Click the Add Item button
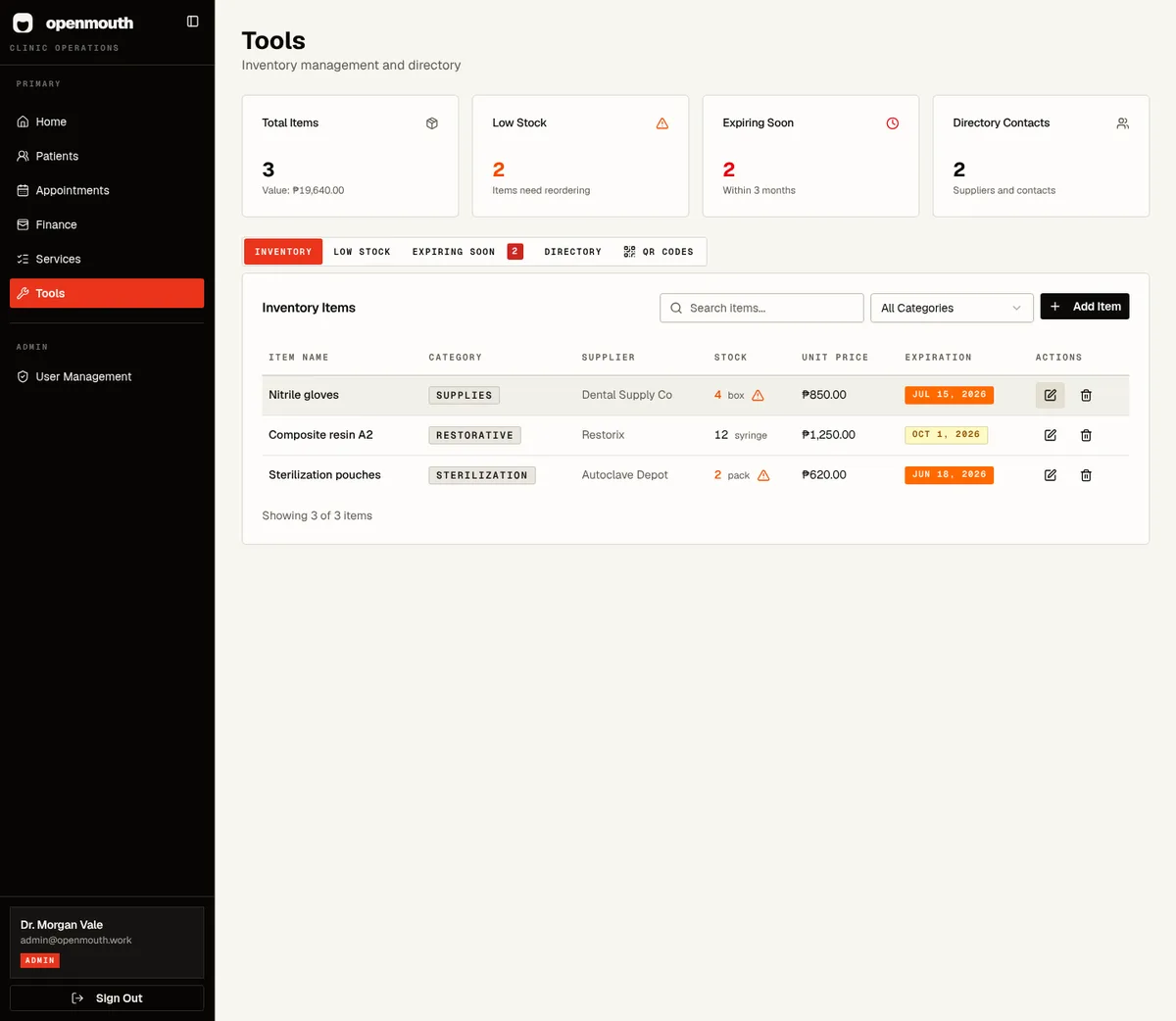 [1085, 307]
